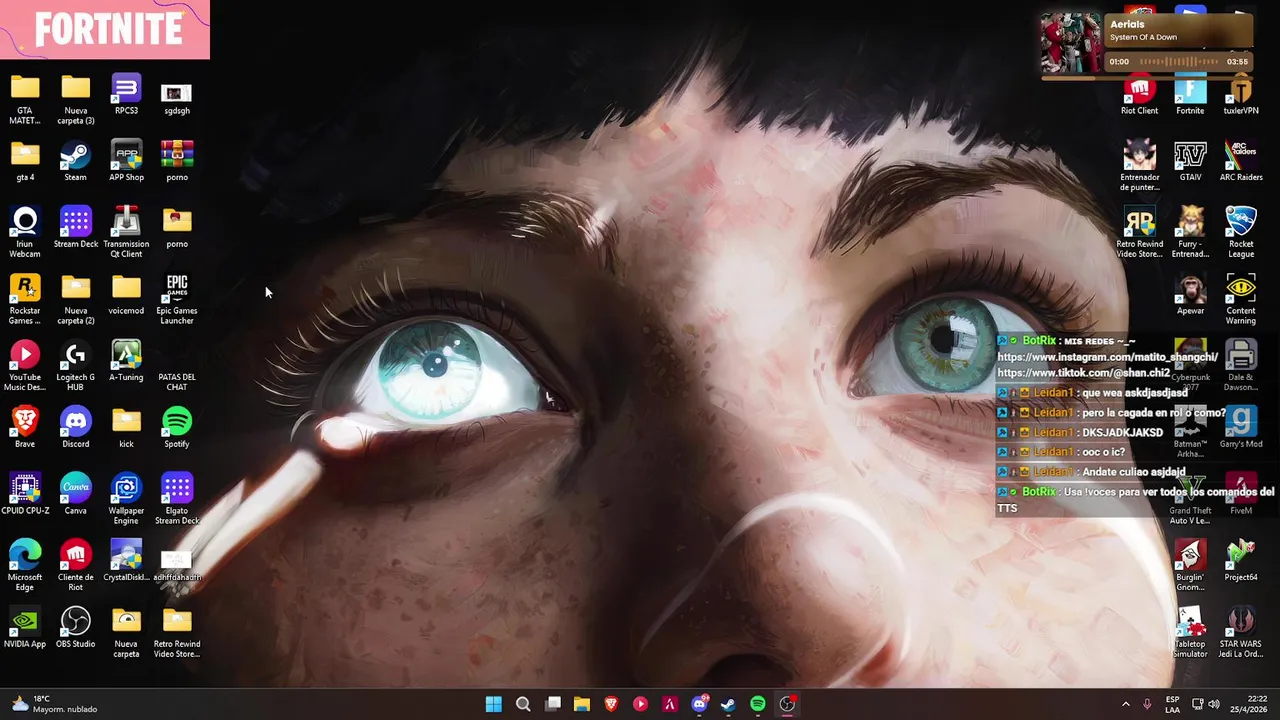Launch Wallpaper Engine shortcut
1280x720 pixels.
coord(126,500)
